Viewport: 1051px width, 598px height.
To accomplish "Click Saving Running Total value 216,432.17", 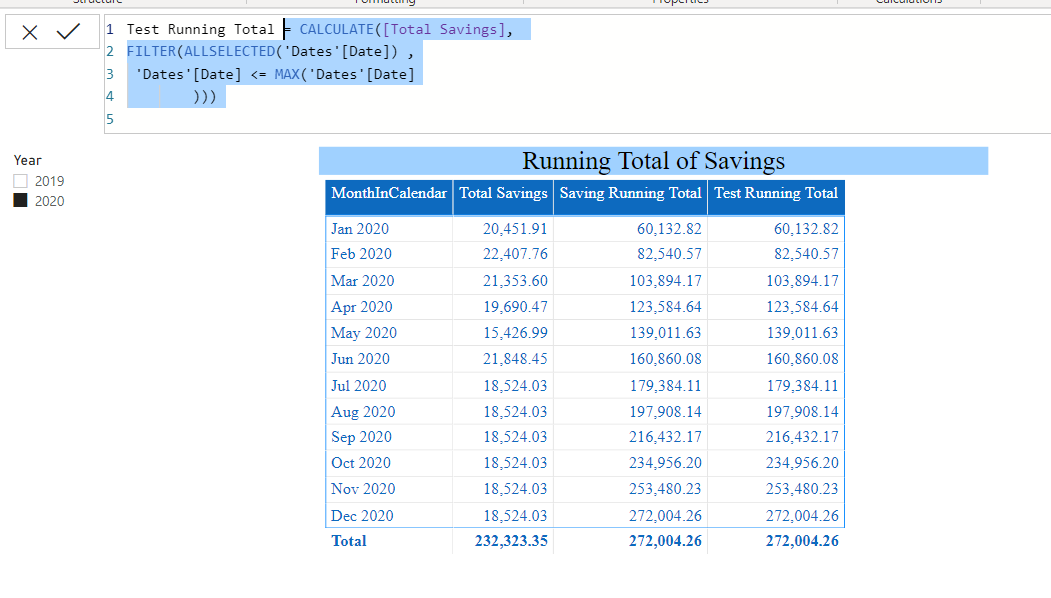I will pos(665,437).
